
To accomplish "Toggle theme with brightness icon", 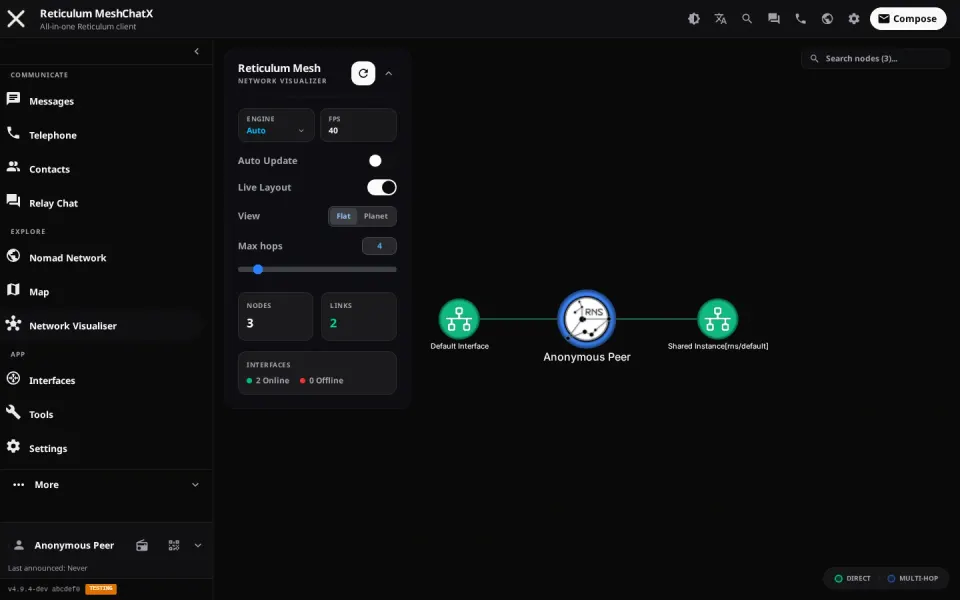I will pos(694,18).
